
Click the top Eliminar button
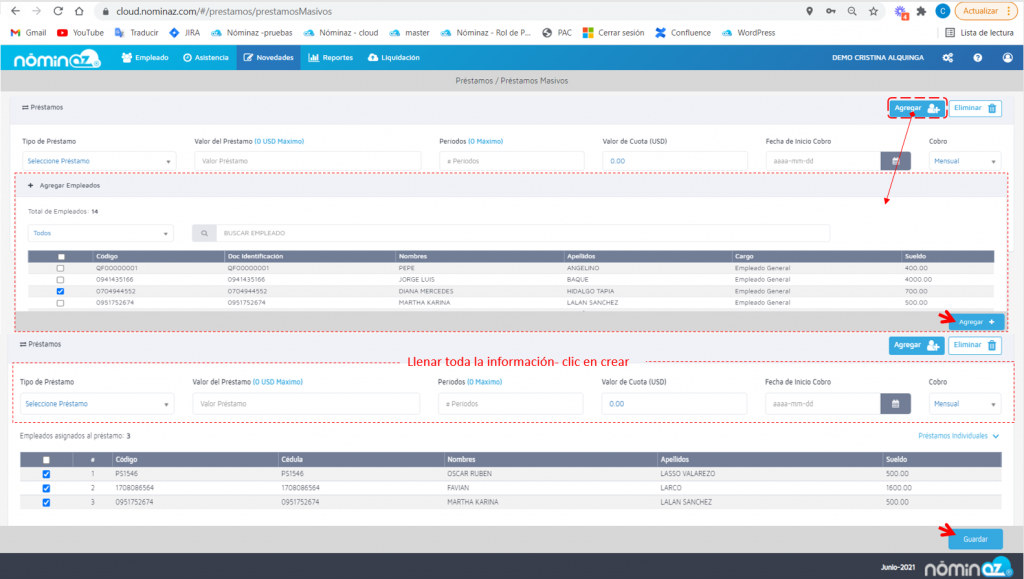click(x=975, y=108)
